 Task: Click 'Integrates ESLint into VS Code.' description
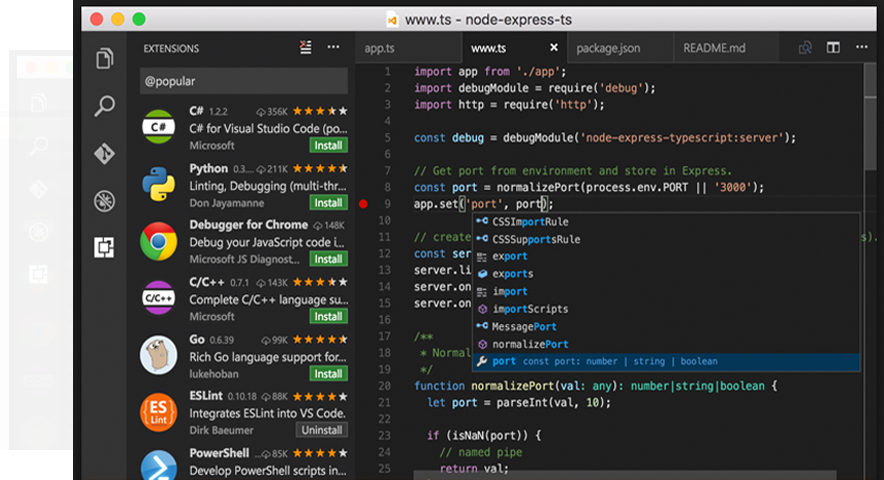[267, 413]
